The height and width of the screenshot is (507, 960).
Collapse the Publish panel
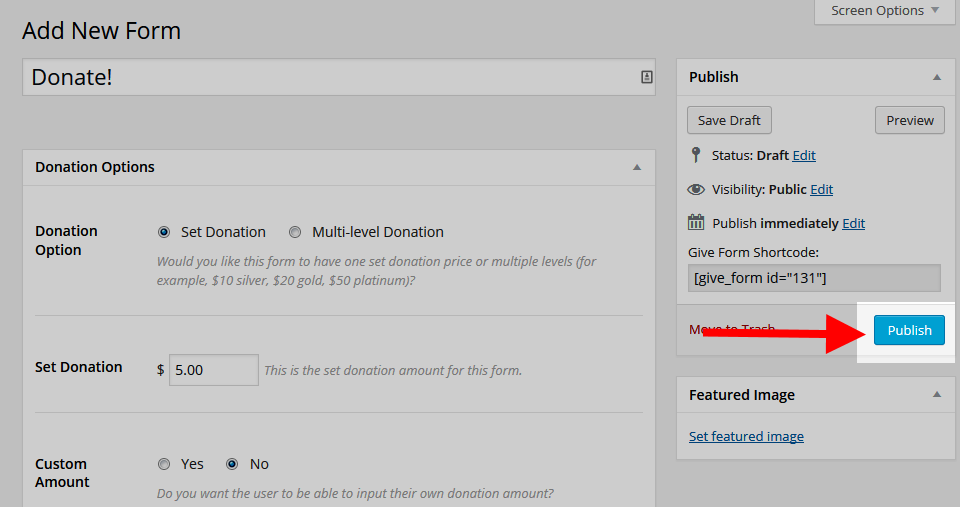(x=937, y=77)
